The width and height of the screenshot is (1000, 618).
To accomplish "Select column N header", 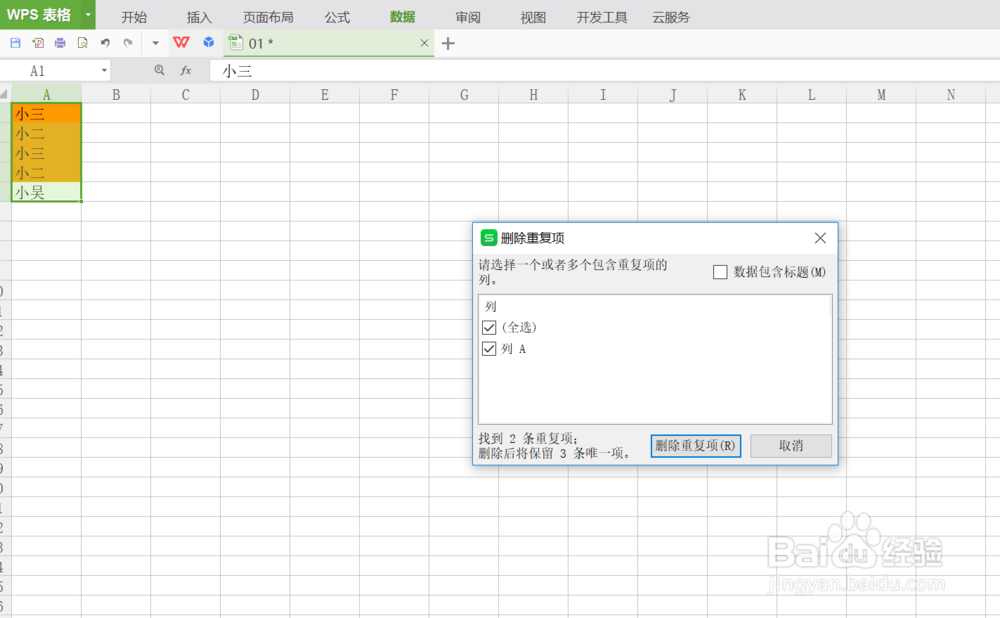I will [951, 94].
